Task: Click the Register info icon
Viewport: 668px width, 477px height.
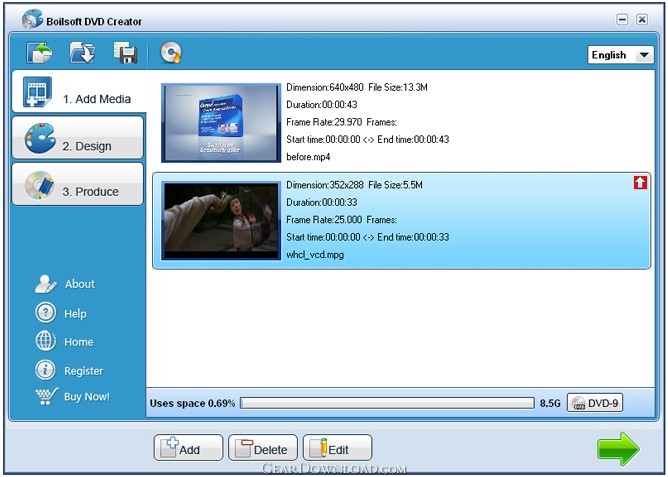Action: (45, 370)
